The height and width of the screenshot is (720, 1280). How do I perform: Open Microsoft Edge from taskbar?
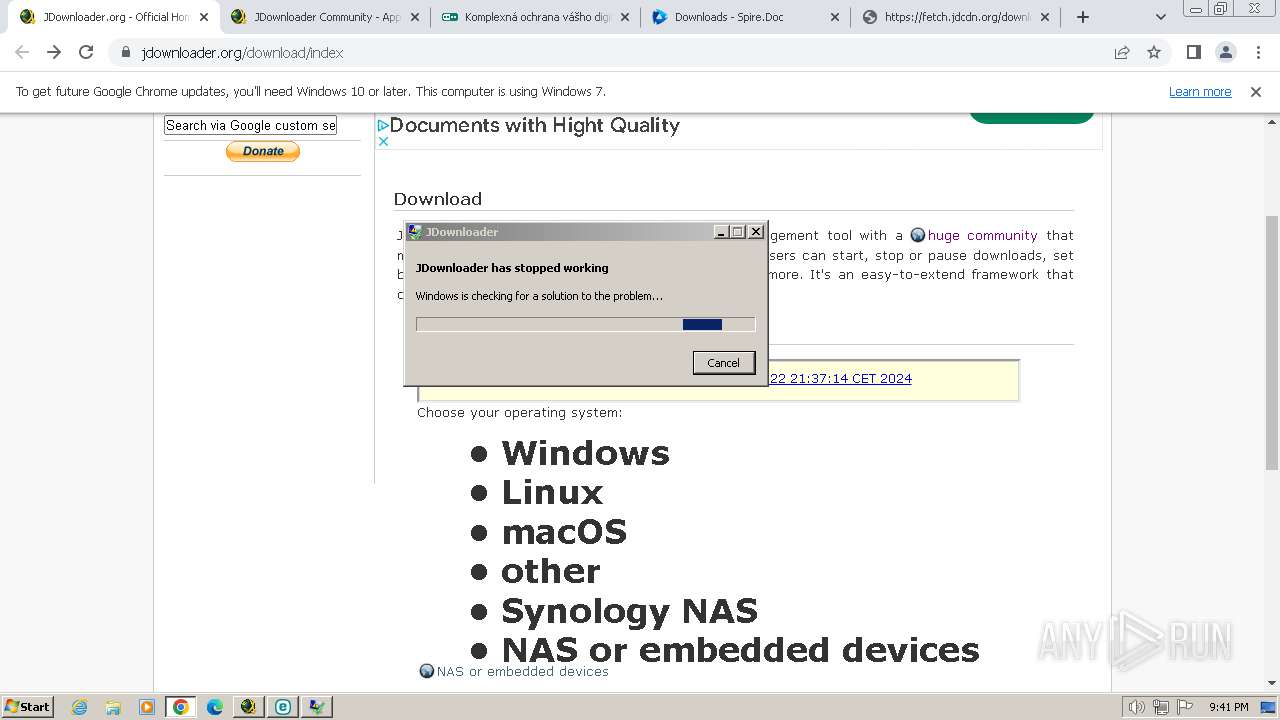pyautogui.click(x=215, y=707)
